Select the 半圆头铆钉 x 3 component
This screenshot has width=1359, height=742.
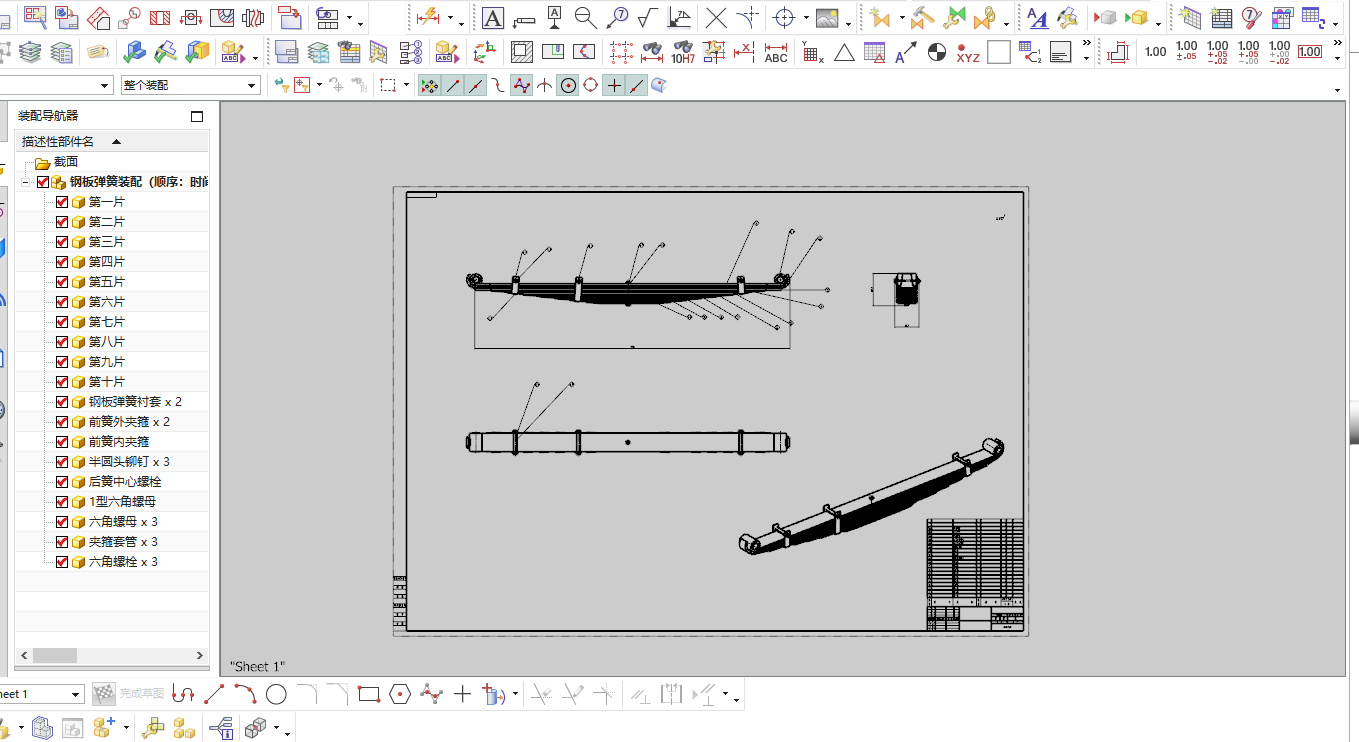[129, 462]
